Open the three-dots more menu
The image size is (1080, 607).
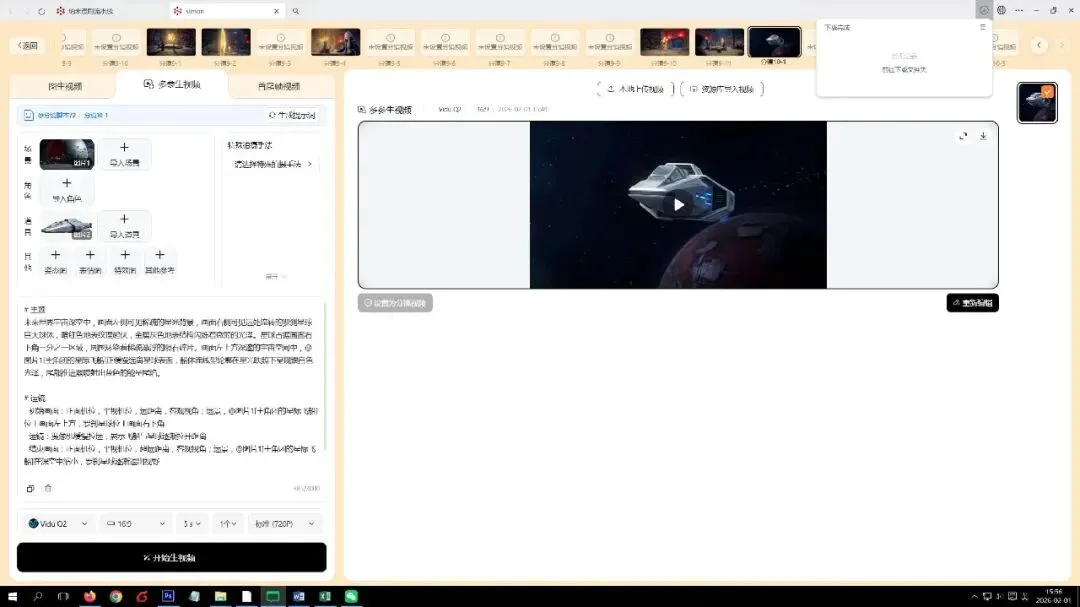[x=1019, y=10]
